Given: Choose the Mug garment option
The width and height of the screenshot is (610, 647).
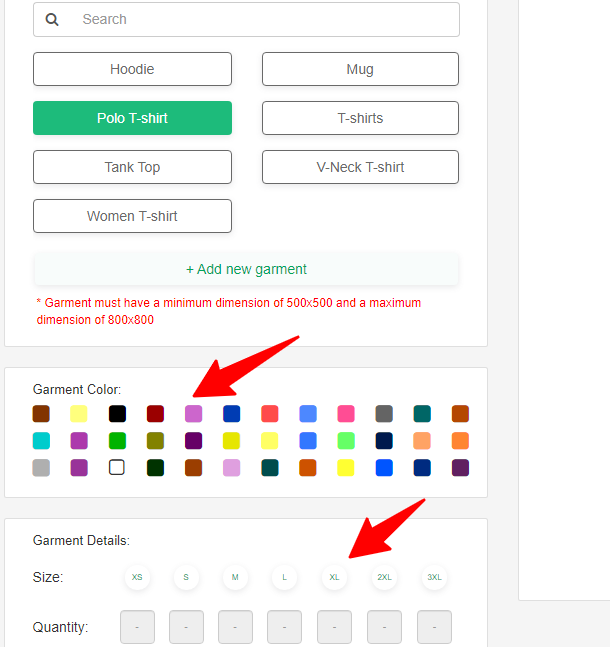Looking at the screenshot, I should 360,69.
